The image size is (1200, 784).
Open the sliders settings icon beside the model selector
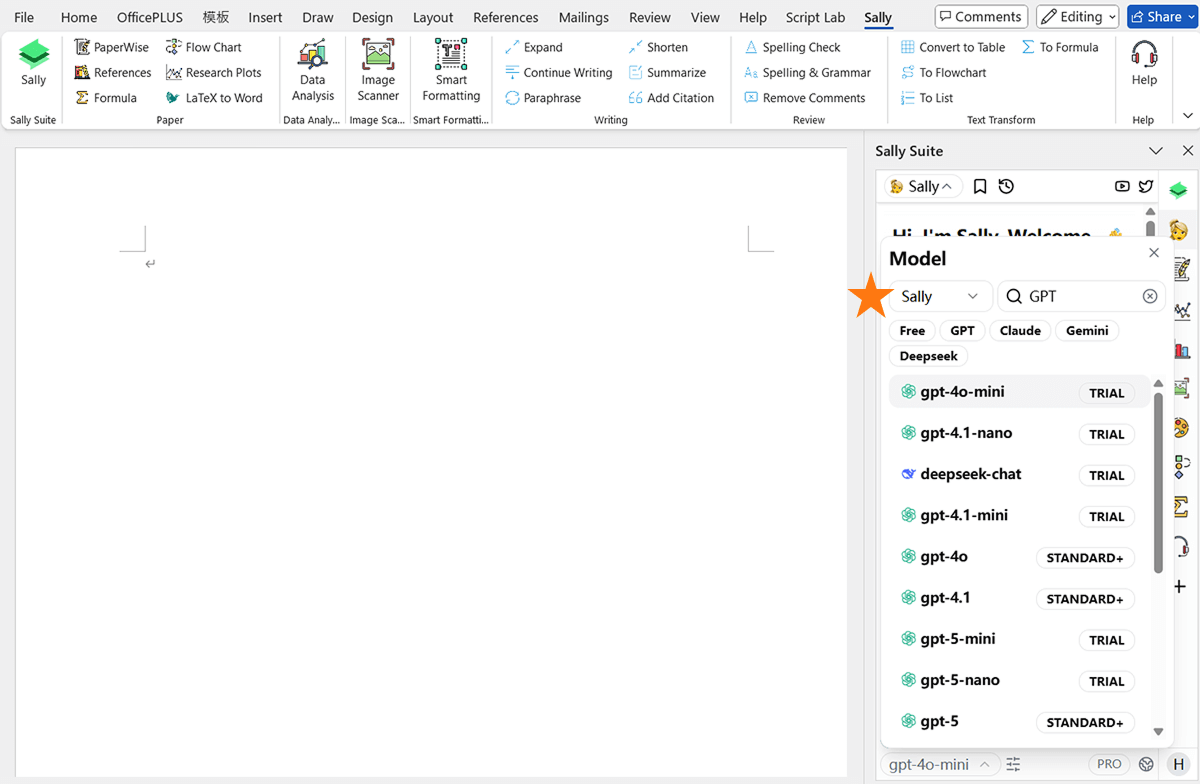tap(1014, 764)
